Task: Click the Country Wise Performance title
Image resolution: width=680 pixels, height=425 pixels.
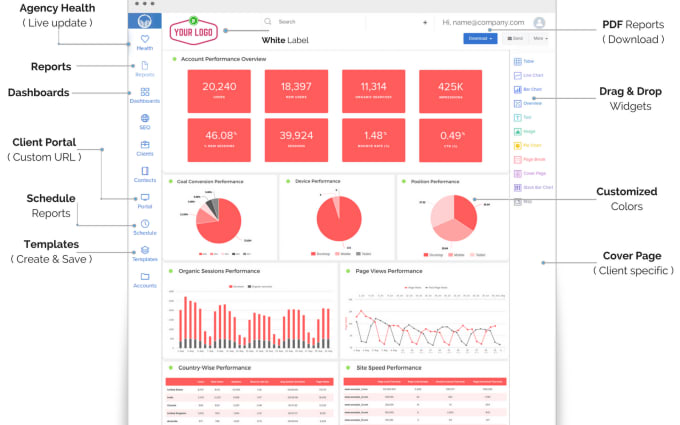Action: [x=215, y=368]
